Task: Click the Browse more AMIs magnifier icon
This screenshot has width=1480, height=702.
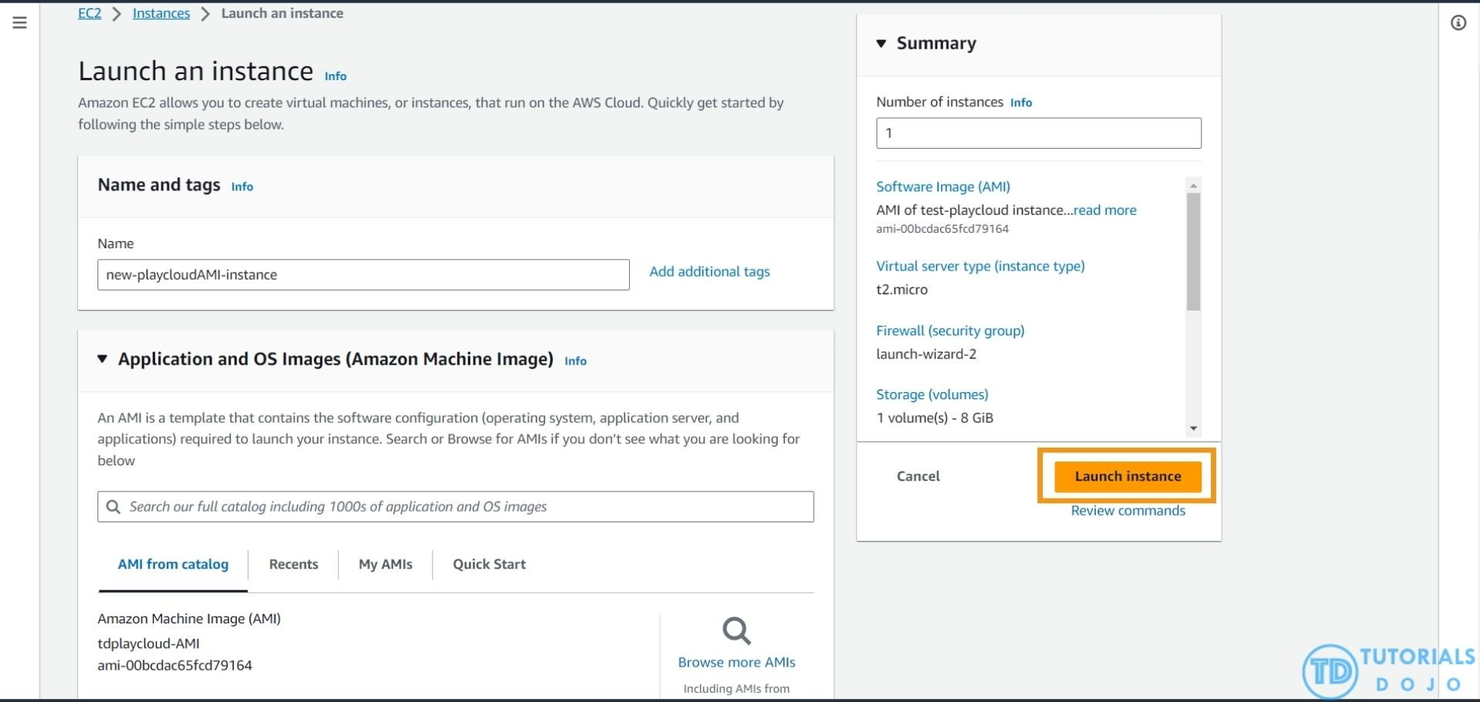Action: pos(736,631)
